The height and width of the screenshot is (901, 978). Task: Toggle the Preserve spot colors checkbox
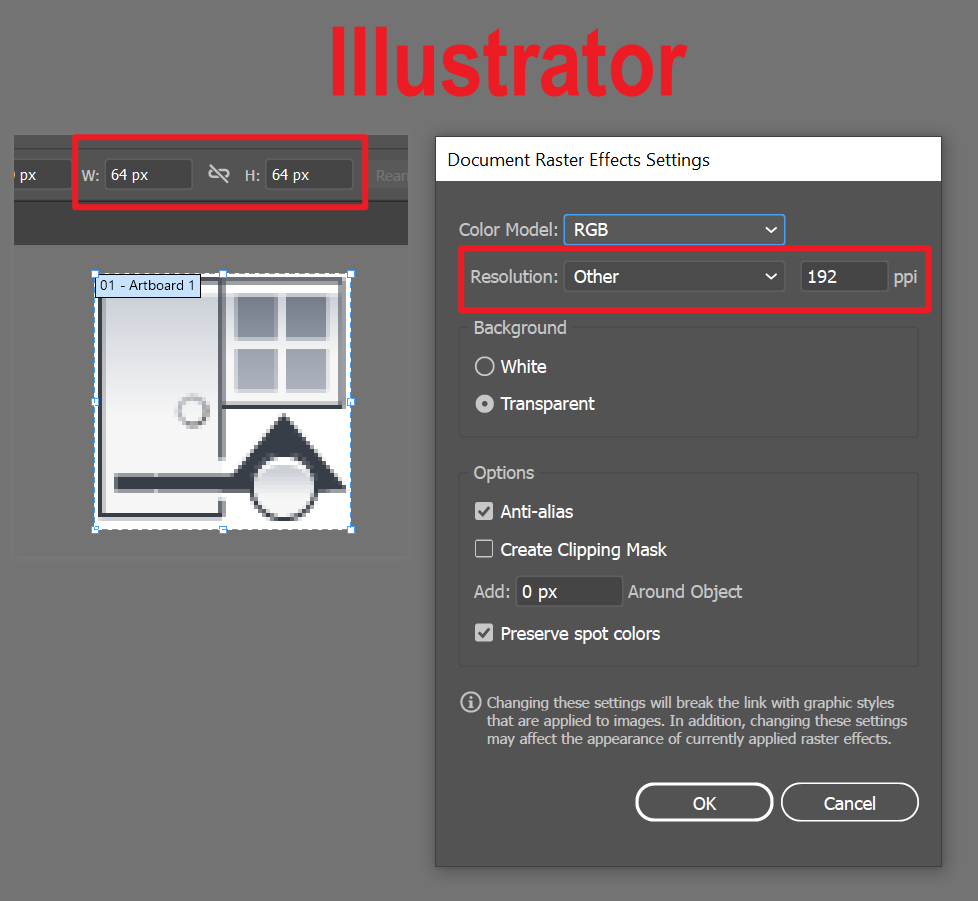484,633
